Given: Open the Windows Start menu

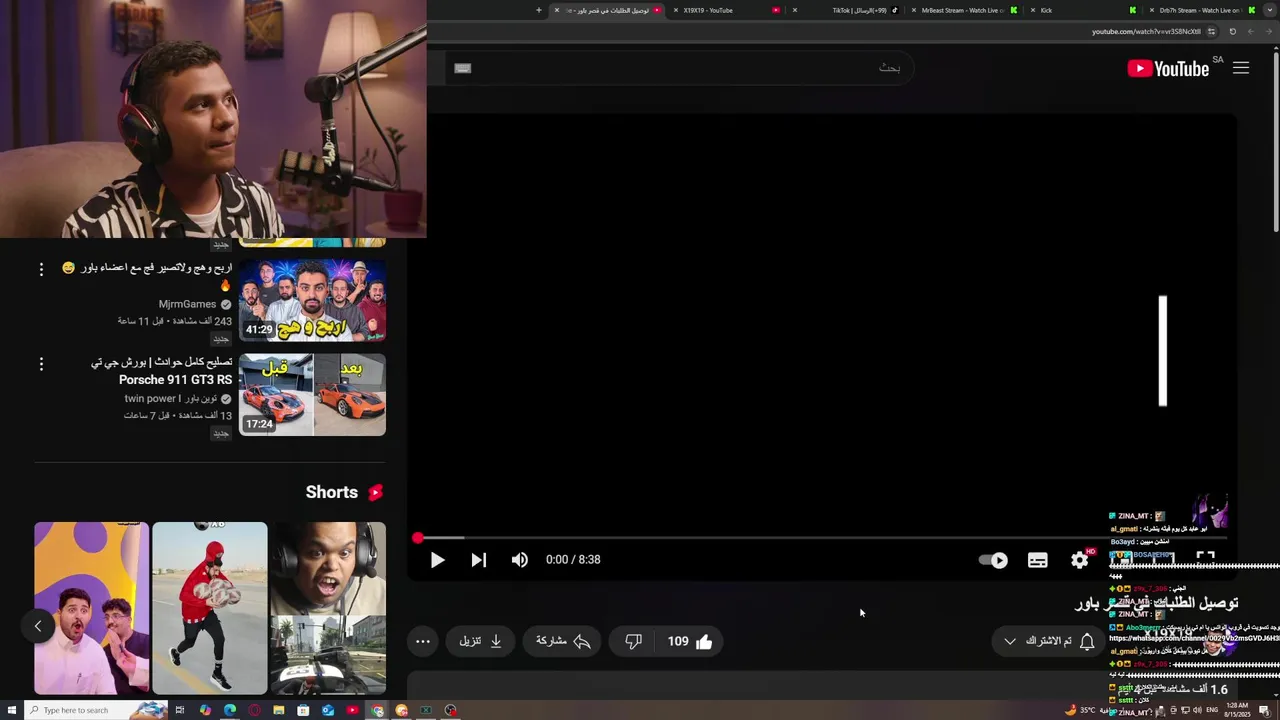Looking at the screenshot, I should (10, 710).
